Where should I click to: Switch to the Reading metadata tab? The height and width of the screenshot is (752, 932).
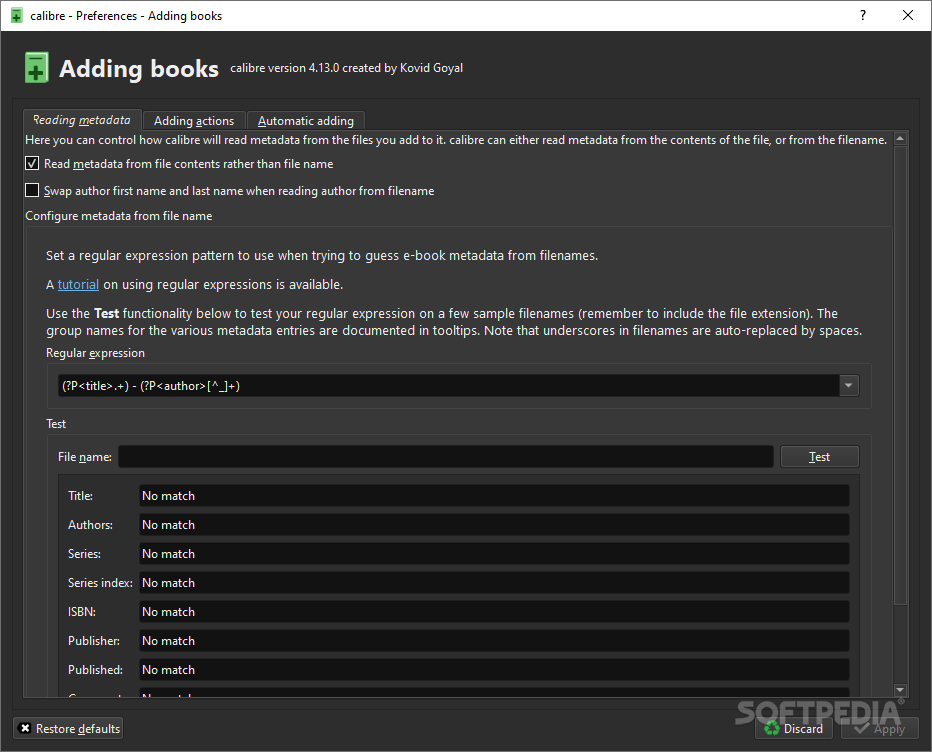(82, 120)
